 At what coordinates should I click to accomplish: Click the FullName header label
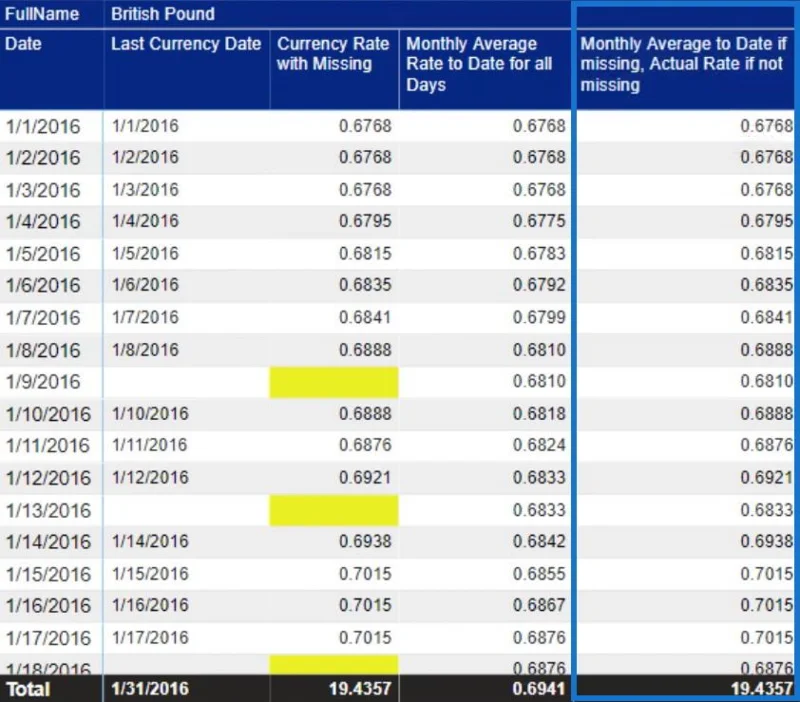42,14
